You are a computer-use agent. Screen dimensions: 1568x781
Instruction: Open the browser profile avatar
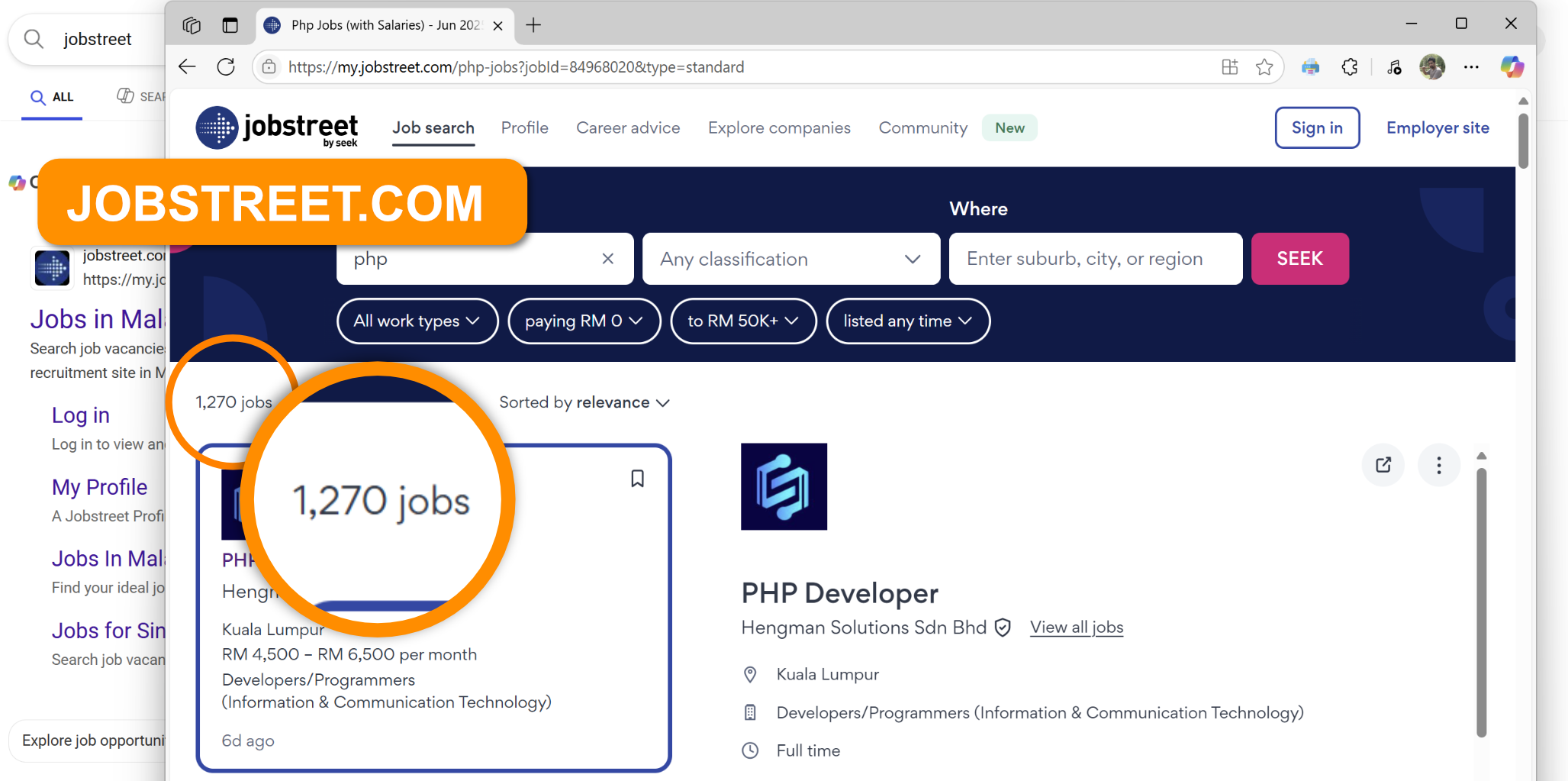click(x=1432, y=67)
